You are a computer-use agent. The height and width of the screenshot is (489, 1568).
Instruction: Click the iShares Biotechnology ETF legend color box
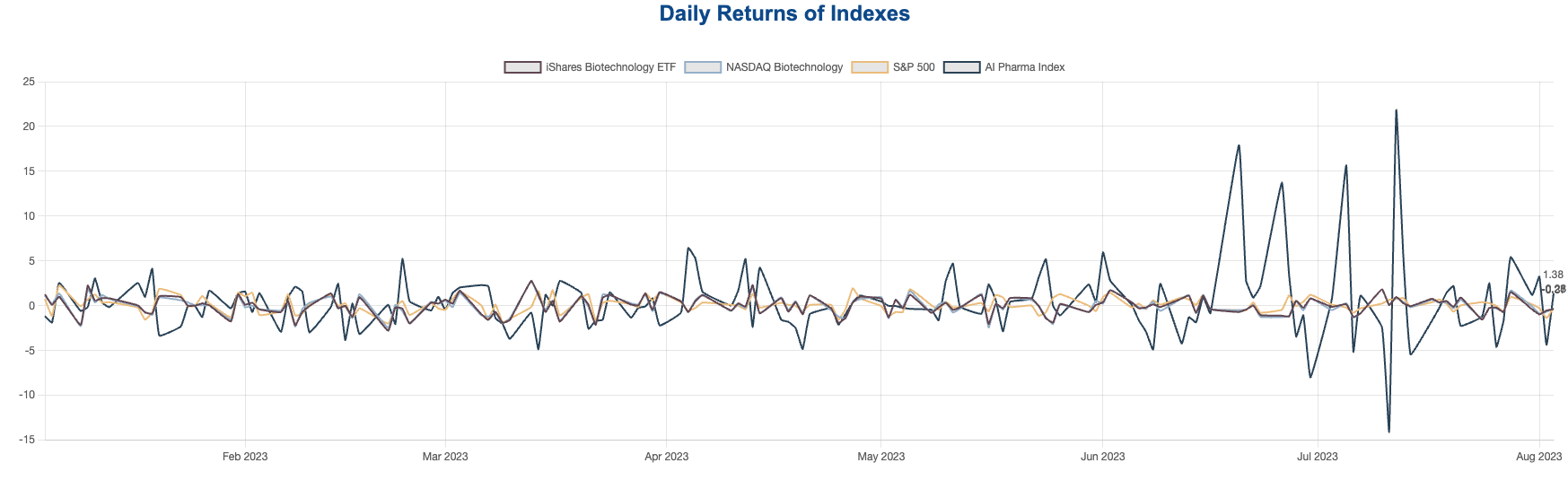point(522,67)
